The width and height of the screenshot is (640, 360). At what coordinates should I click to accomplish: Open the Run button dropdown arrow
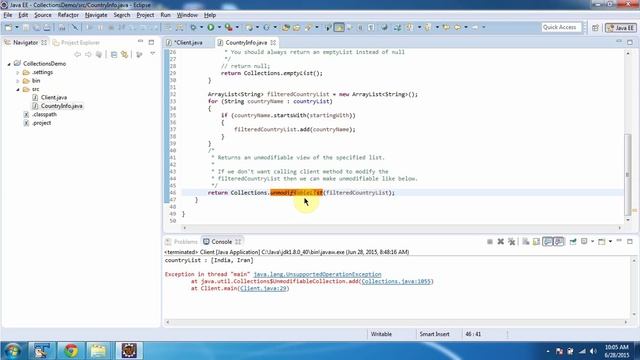click(219, 27)
